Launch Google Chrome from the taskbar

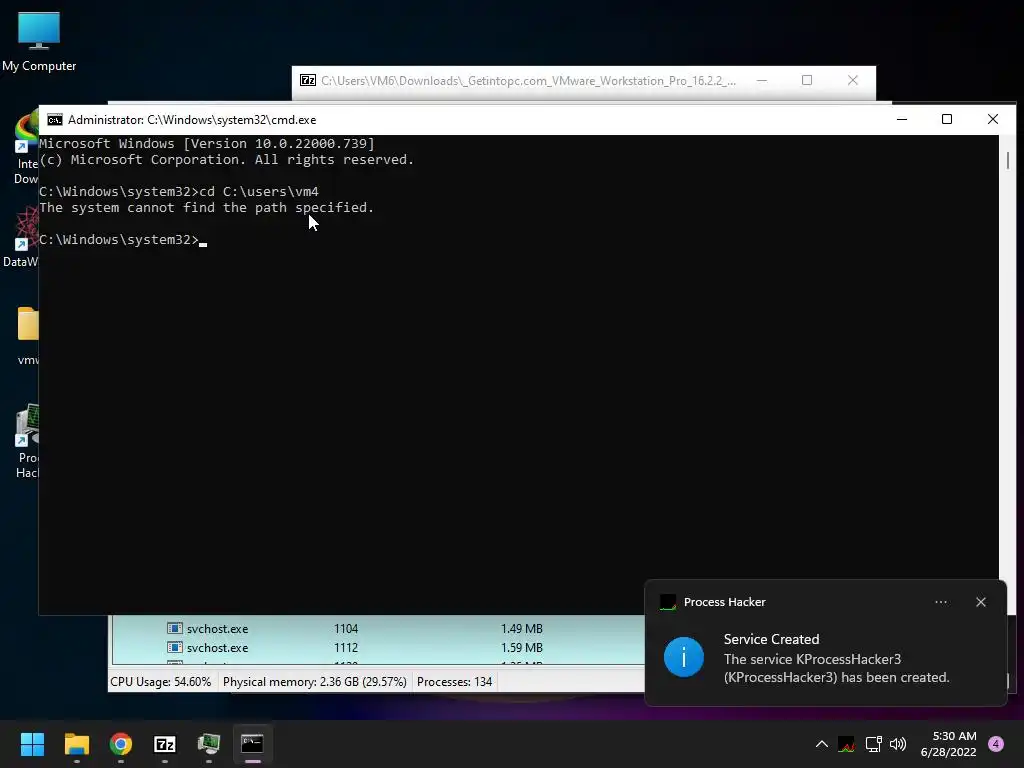121,744
